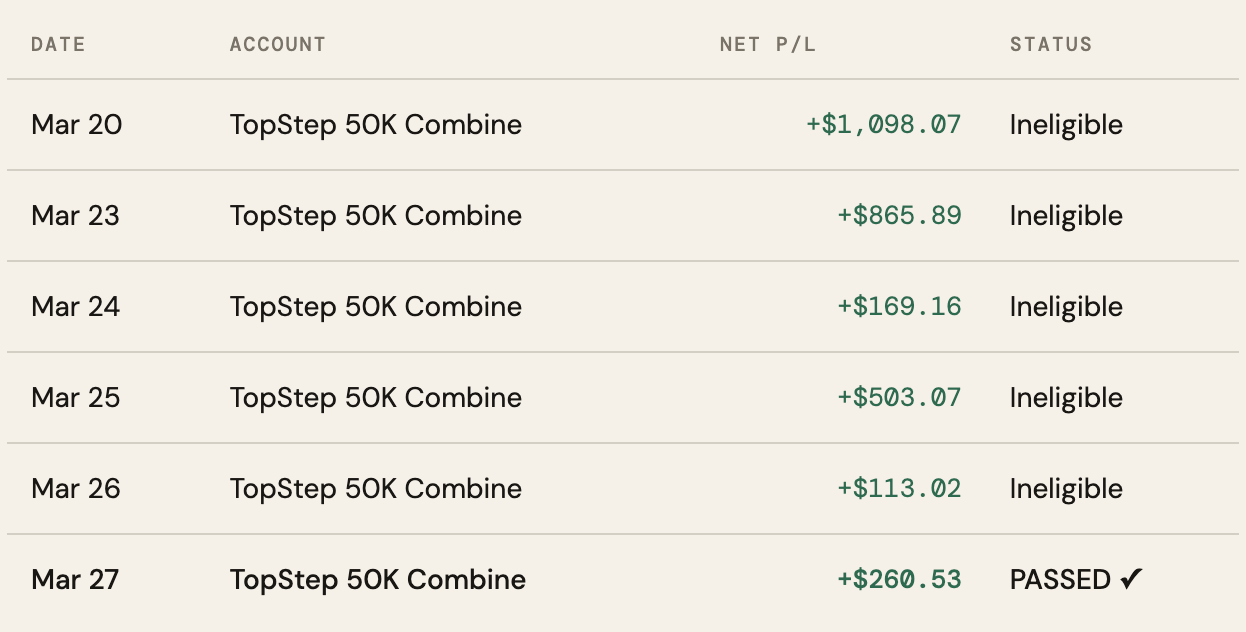Image resolution: width=1246 pixels, height=632 pixels.
Task: Sort by the DATE column header
Action: (58, 44)
